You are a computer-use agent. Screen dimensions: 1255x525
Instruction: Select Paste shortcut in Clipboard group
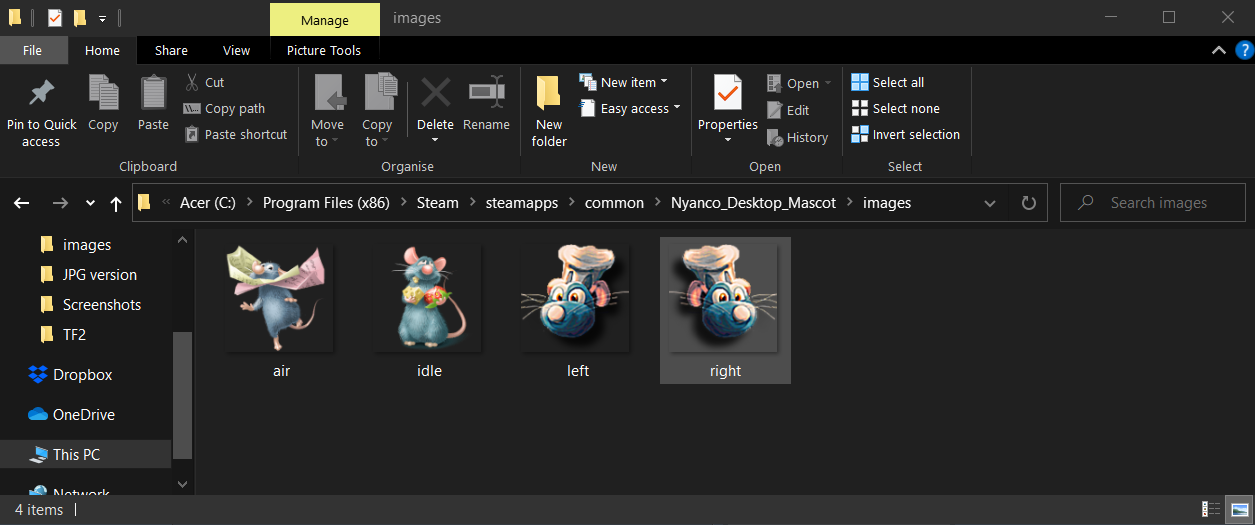(x=236, y=134)
